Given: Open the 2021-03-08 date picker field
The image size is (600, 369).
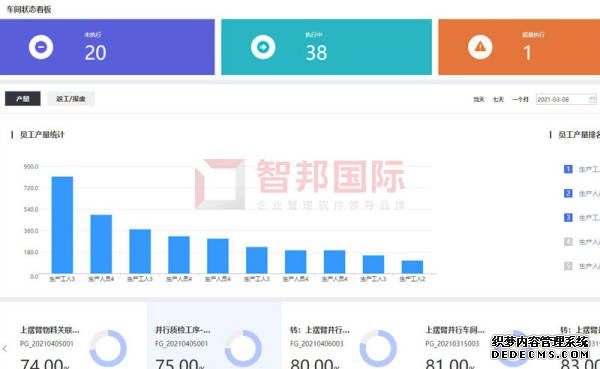Looking at the screenshot, I should point(566,100).
